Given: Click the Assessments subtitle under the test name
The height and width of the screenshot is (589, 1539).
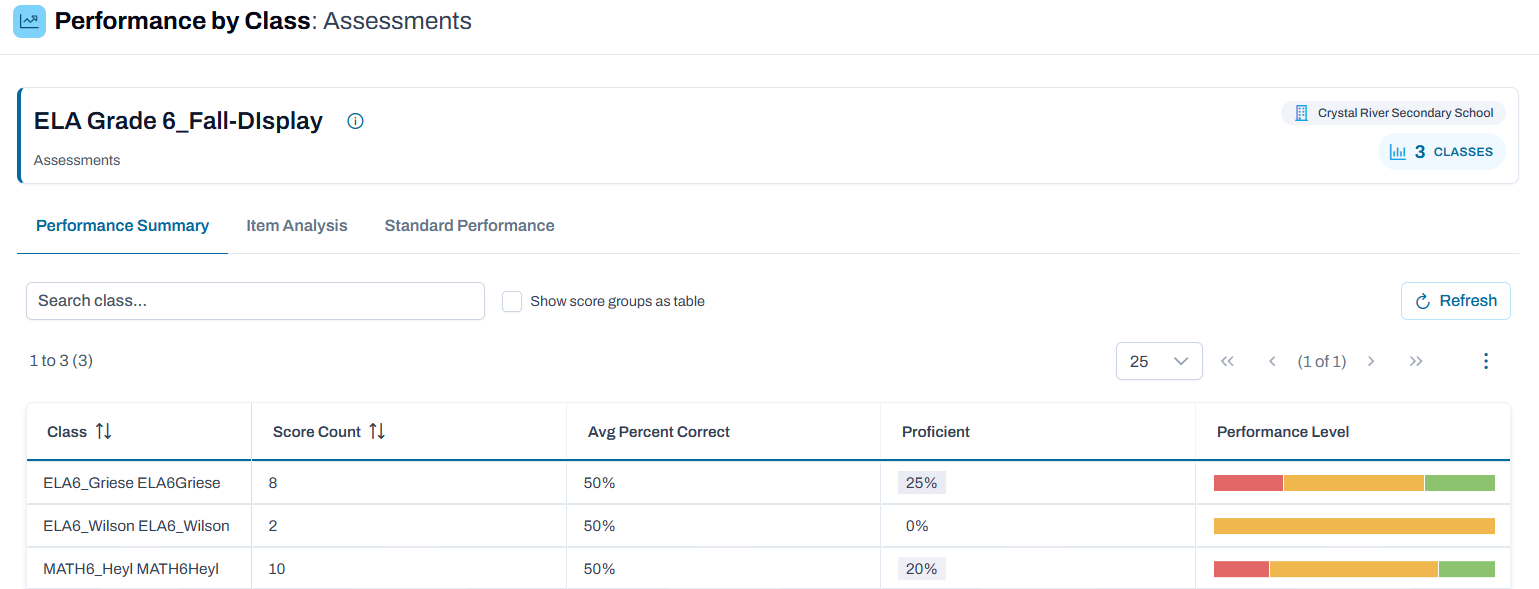Looking at the screenshot, I should point(77,160).
